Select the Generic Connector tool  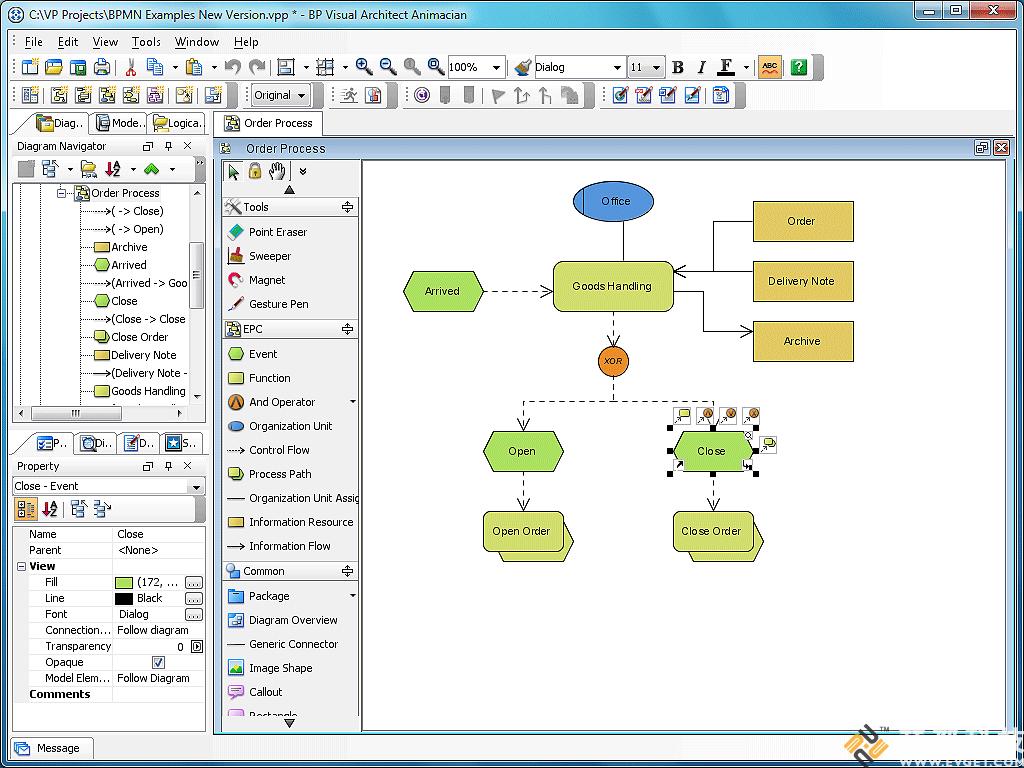282,644
